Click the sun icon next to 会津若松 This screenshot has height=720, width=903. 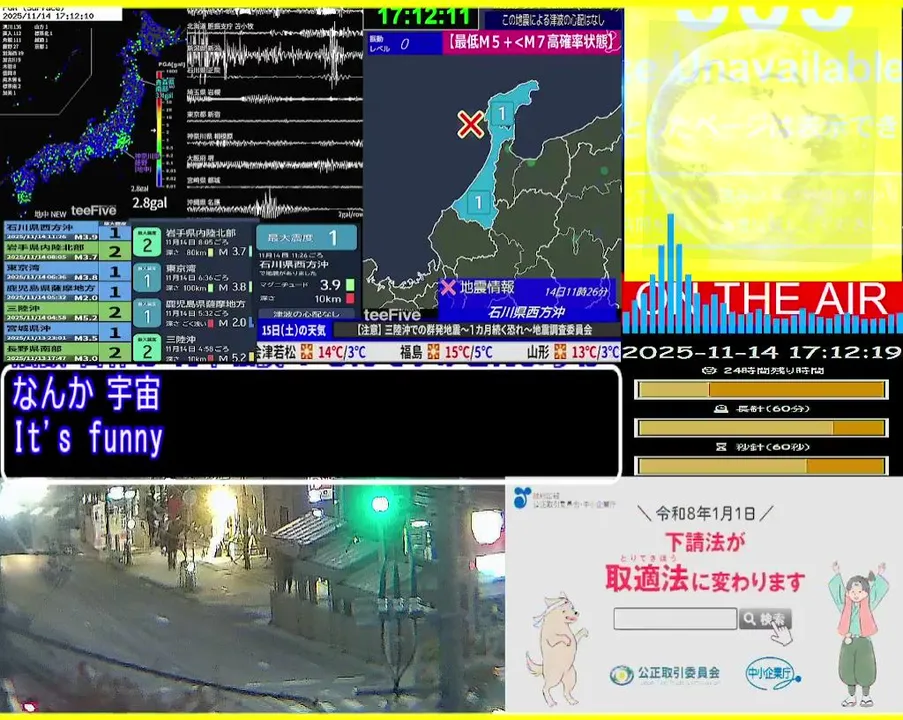coord(307,351)
